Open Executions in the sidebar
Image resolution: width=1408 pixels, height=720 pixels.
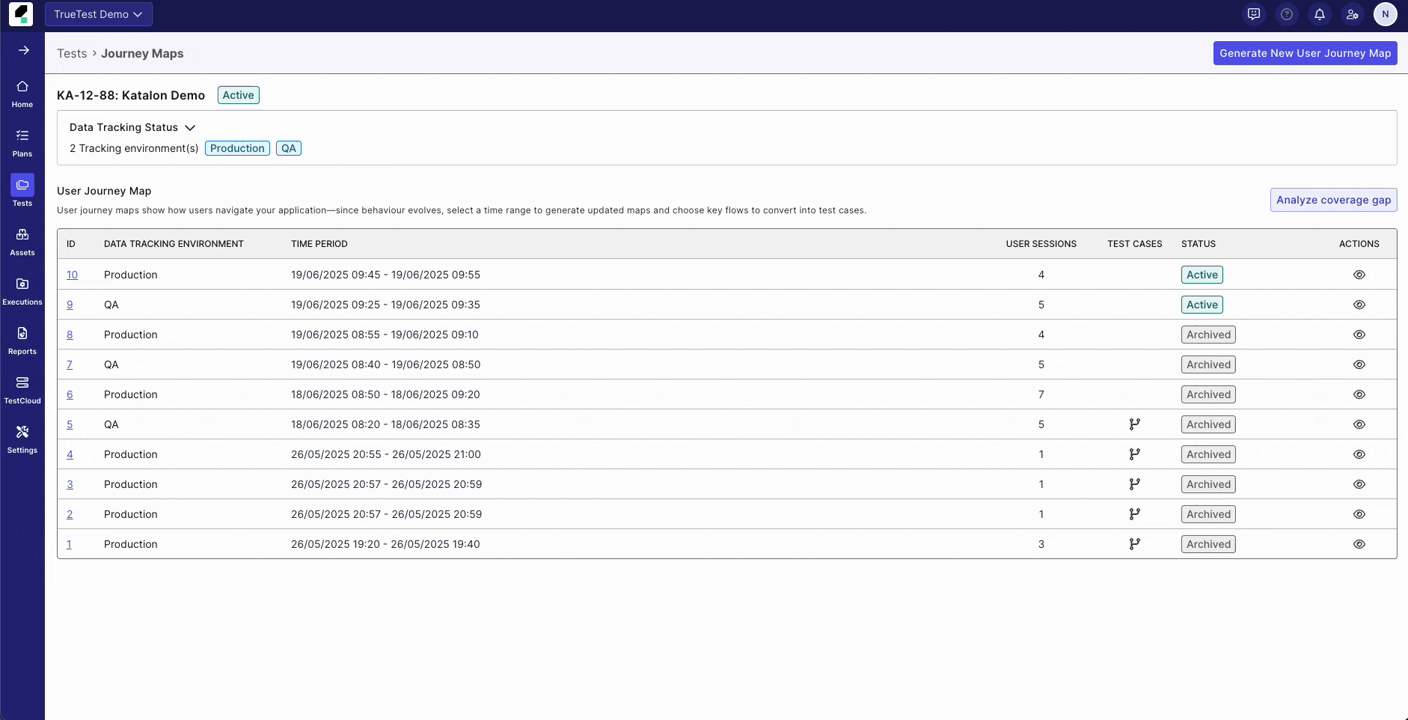pos(22,291)
